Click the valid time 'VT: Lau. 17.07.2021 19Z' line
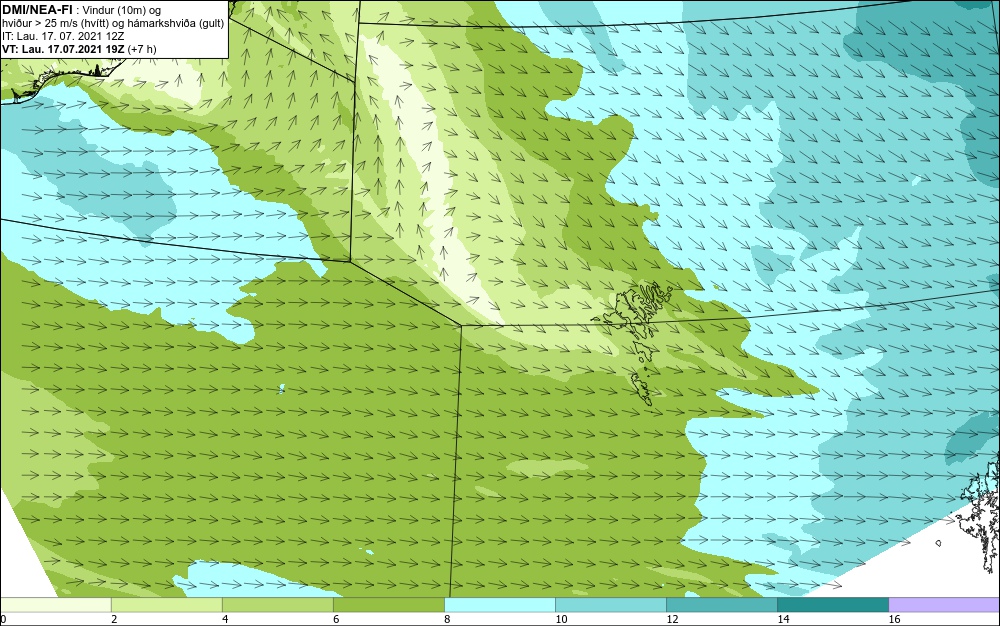 tap(79, 49)
